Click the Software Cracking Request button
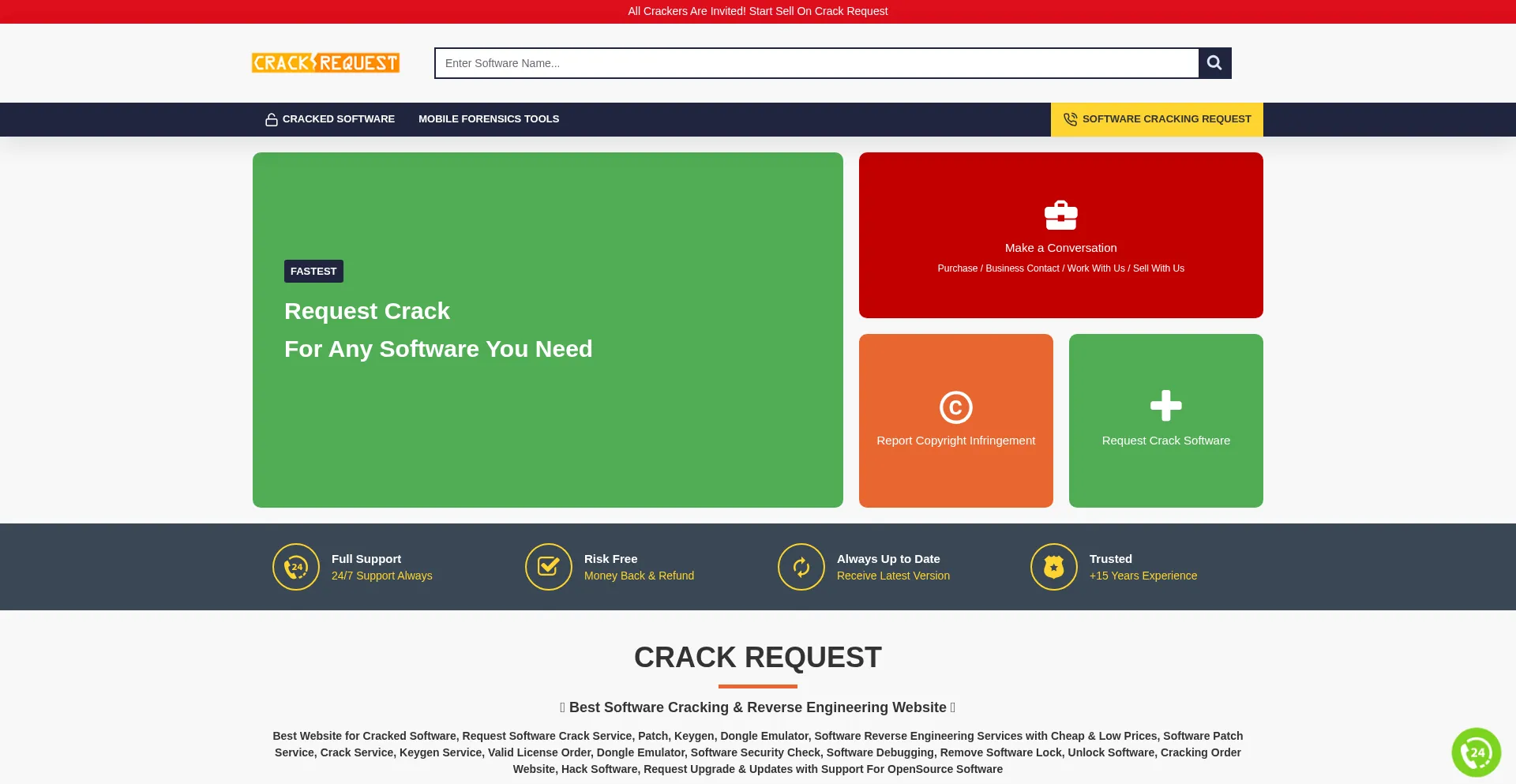The image size is (1516, 784). click(1157, 119)
